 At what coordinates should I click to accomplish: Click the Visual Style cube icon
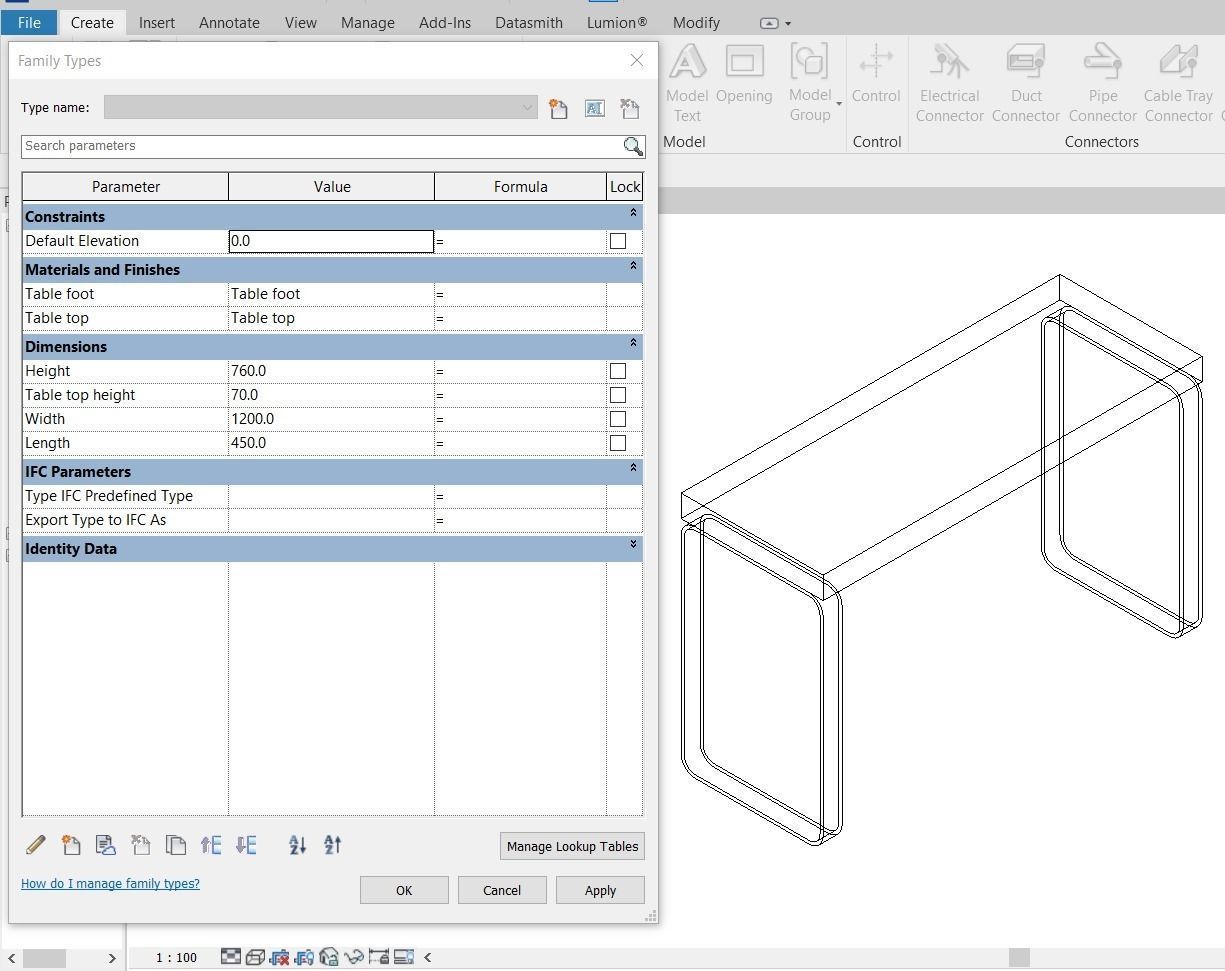[x=255, y=957]
